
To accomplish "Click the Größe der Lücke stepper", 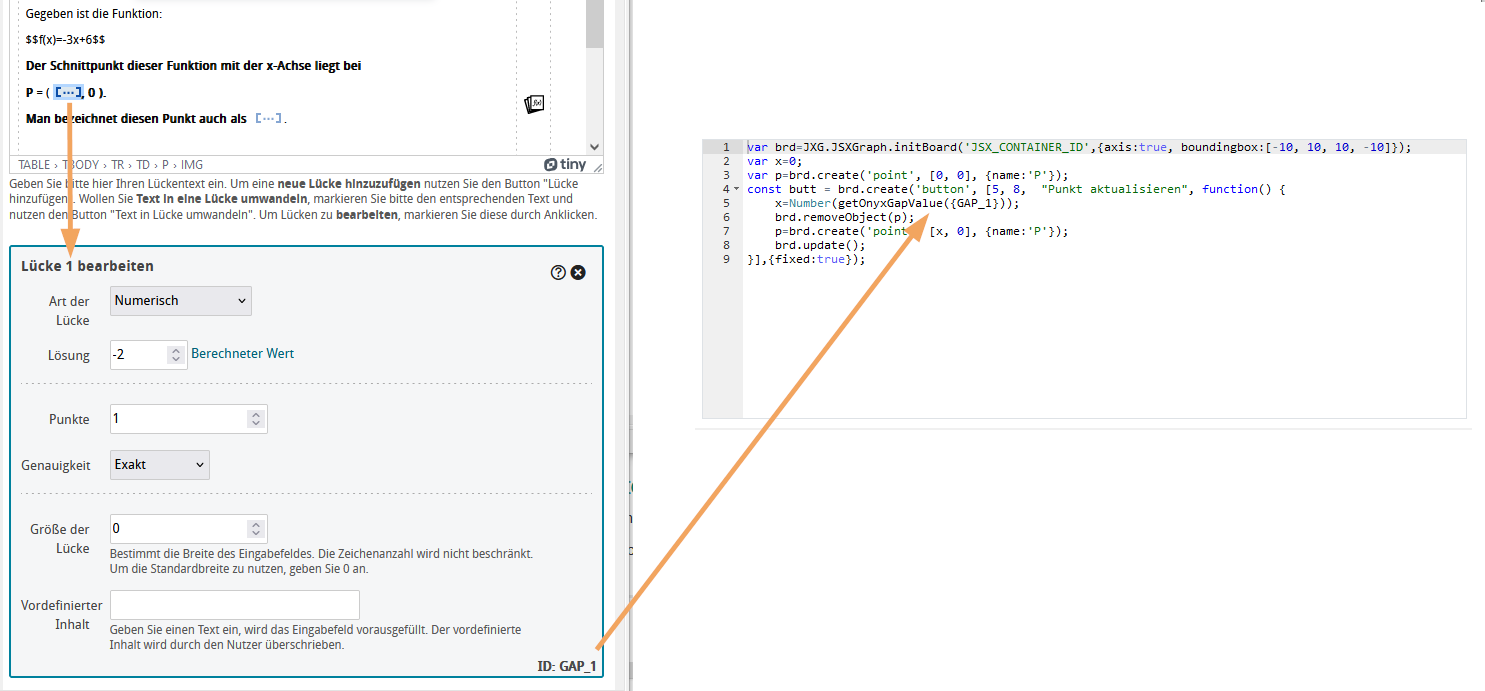I will point(256,529).
